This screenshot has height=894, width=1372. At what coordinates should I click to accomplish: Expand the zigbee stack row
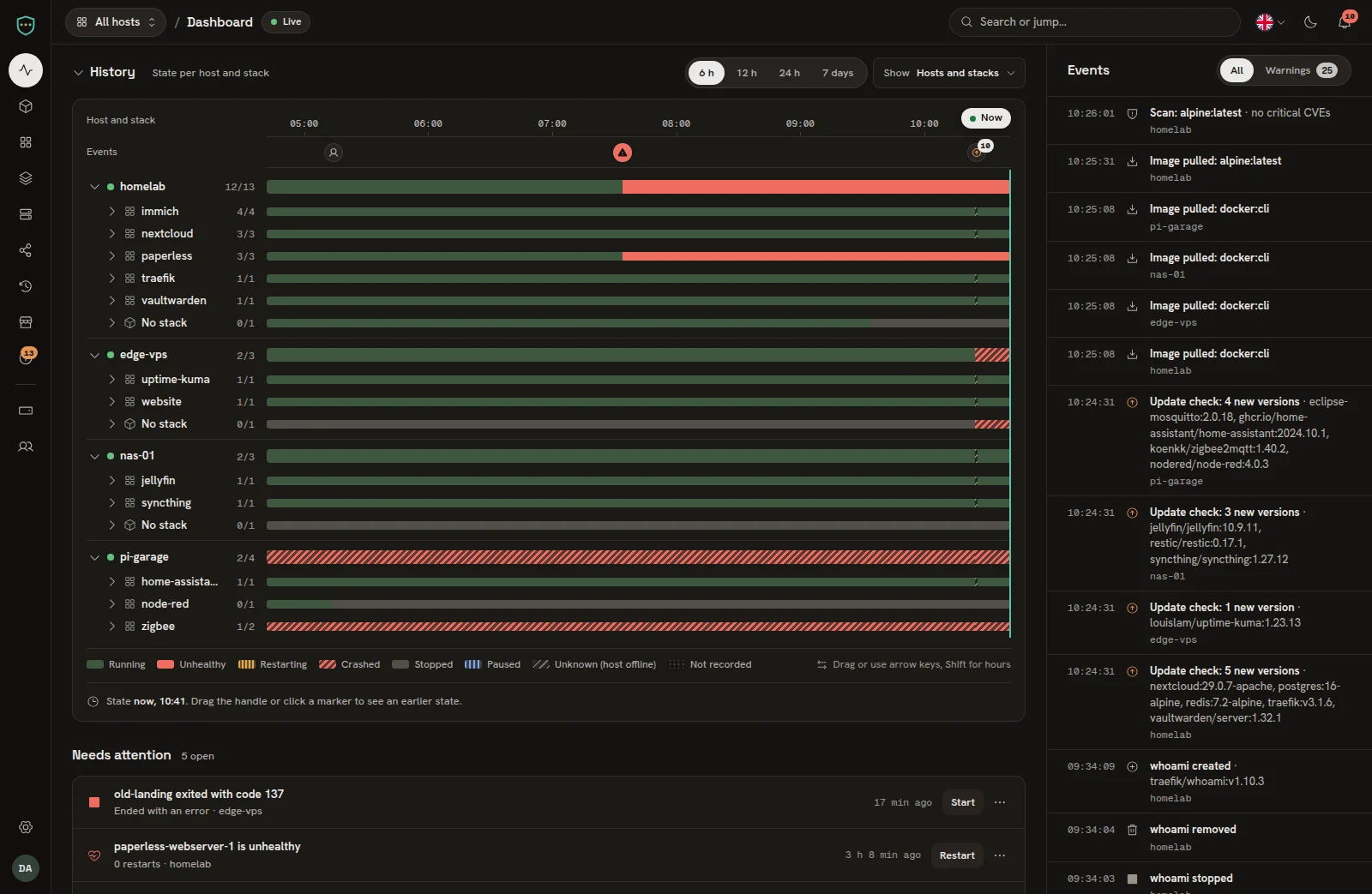(111, 627)
